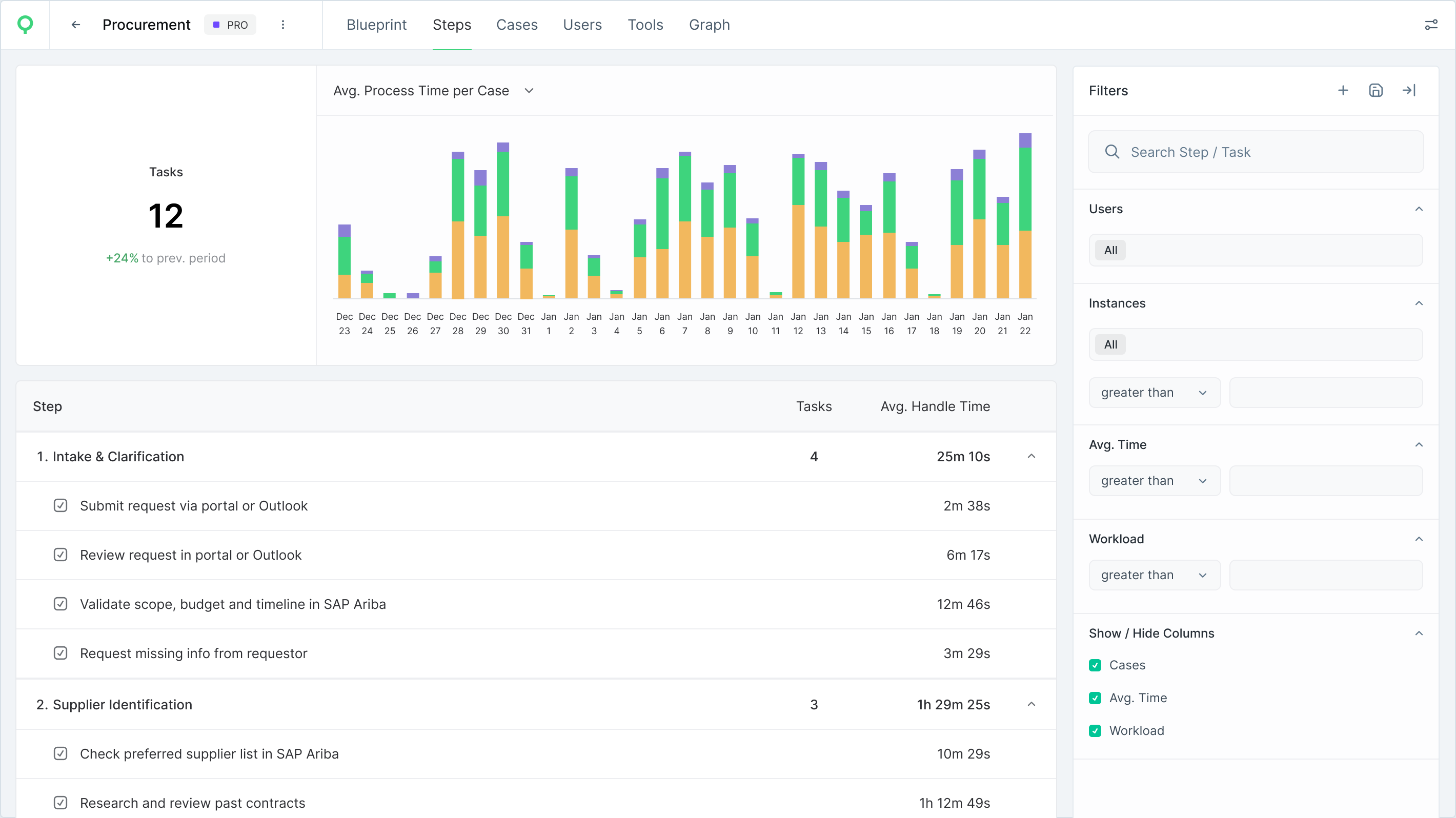Switch to the Cases tab
Image resolution: width=1456 pixels, height=818 pixels.
coord(517,25)
